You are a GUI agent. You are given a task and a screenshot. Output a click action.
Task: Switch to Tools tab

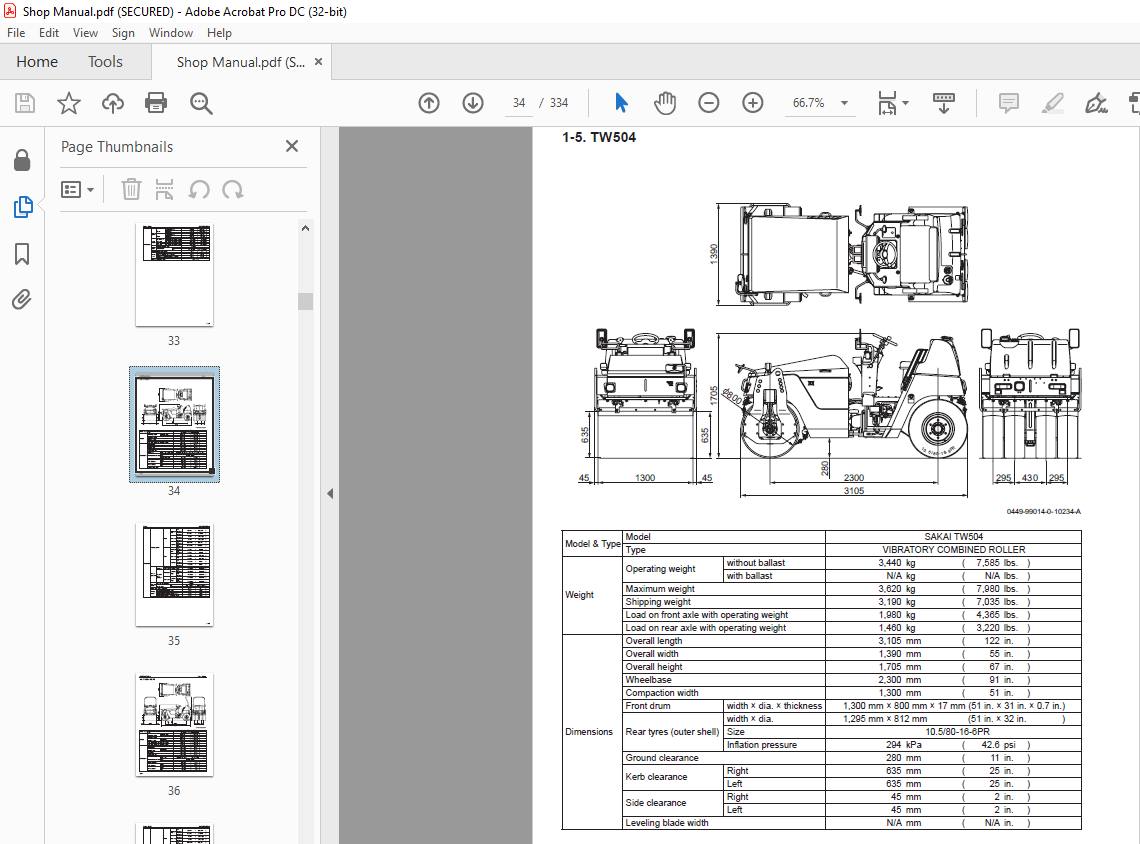(105, 62)
